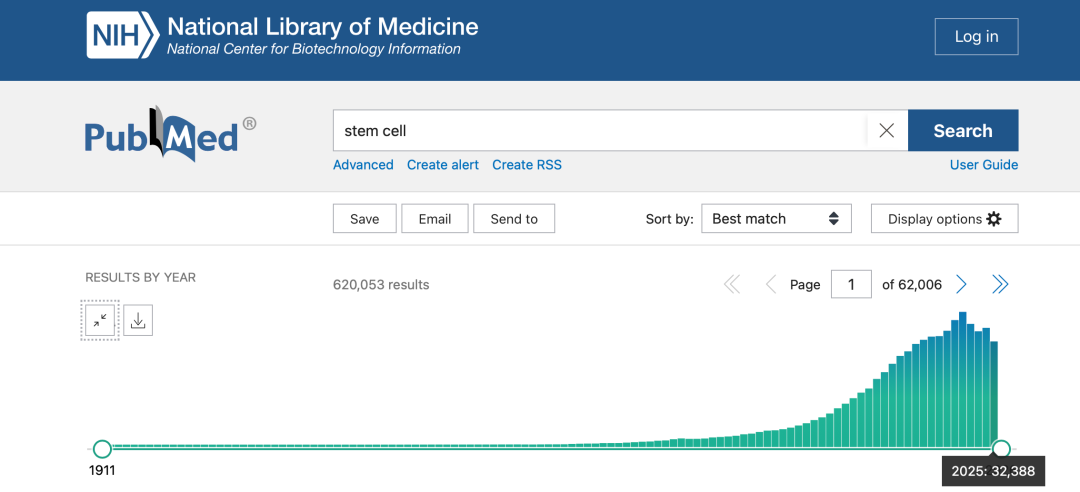Go to the previous results page
This screenshot has height=492, width=1080.
[770, 285]
